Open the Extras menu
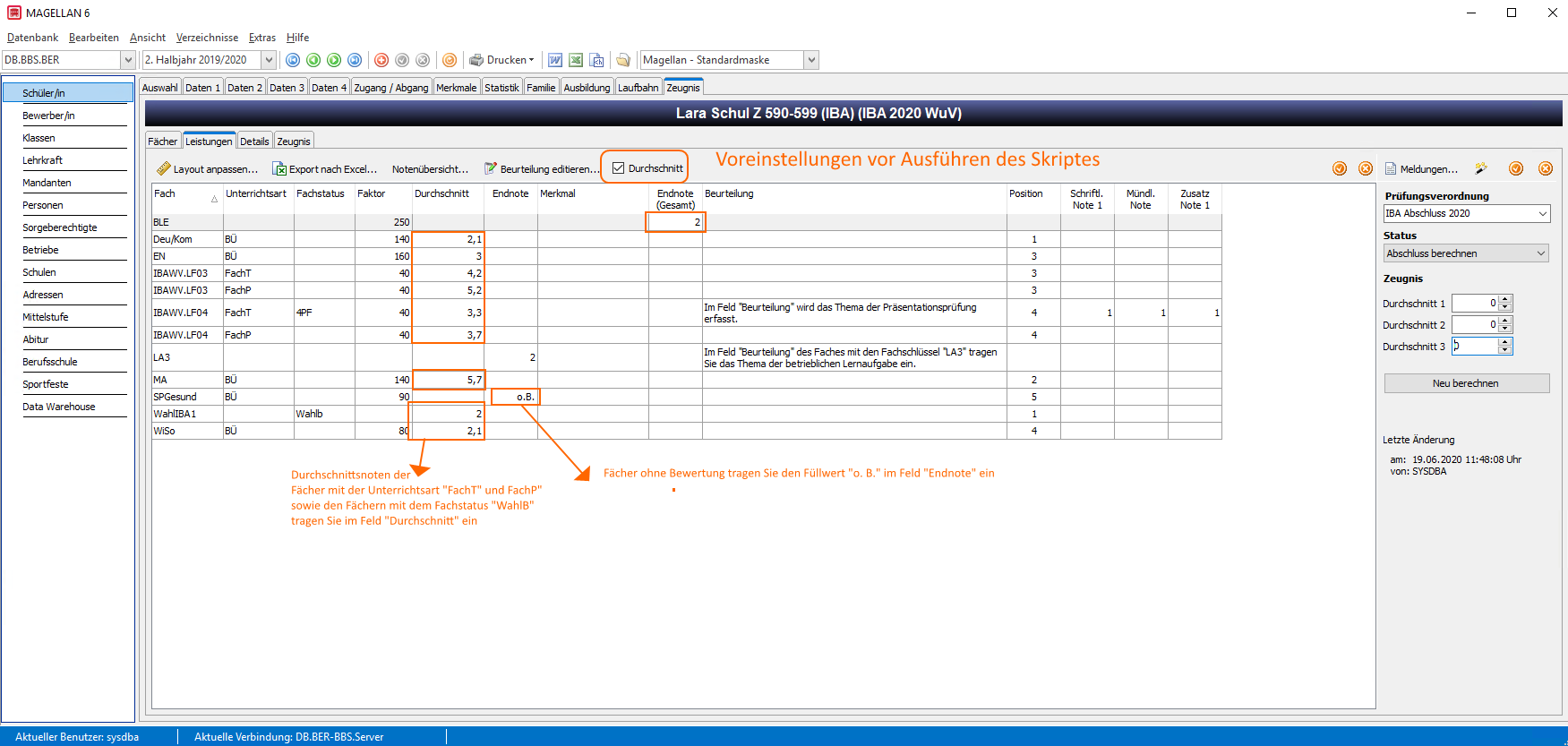This screenshot has width=1568, height=746. 262,38
